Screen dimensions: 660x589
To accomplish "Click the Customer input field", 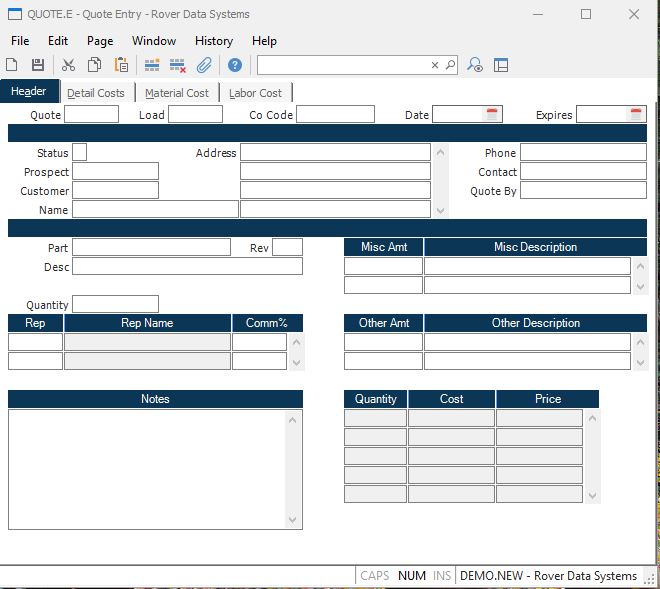I will click(x=116, y=191).
